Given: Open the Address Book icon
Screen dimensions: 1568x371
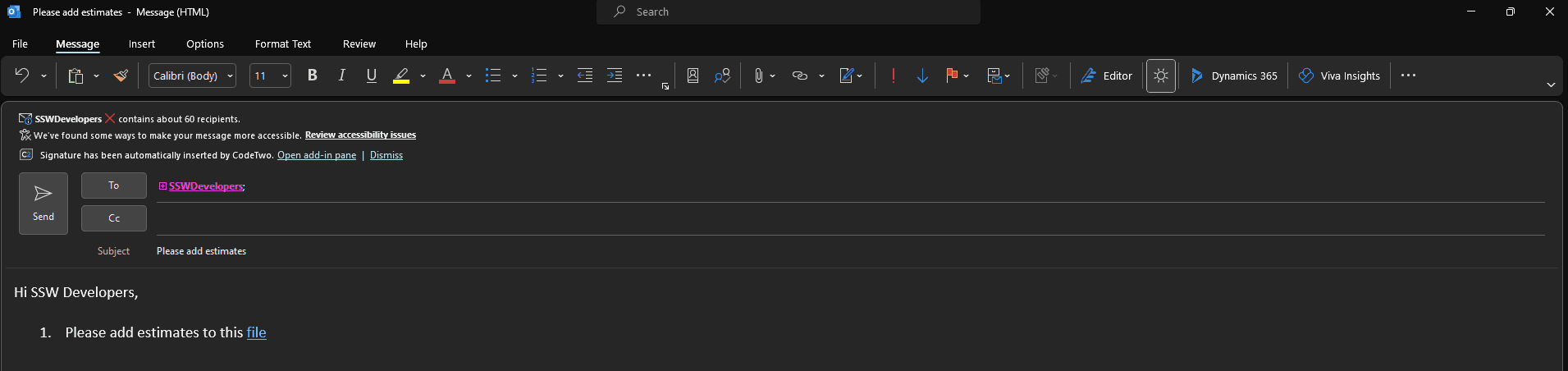Looking at the screenshot, I should click(693, 76).
